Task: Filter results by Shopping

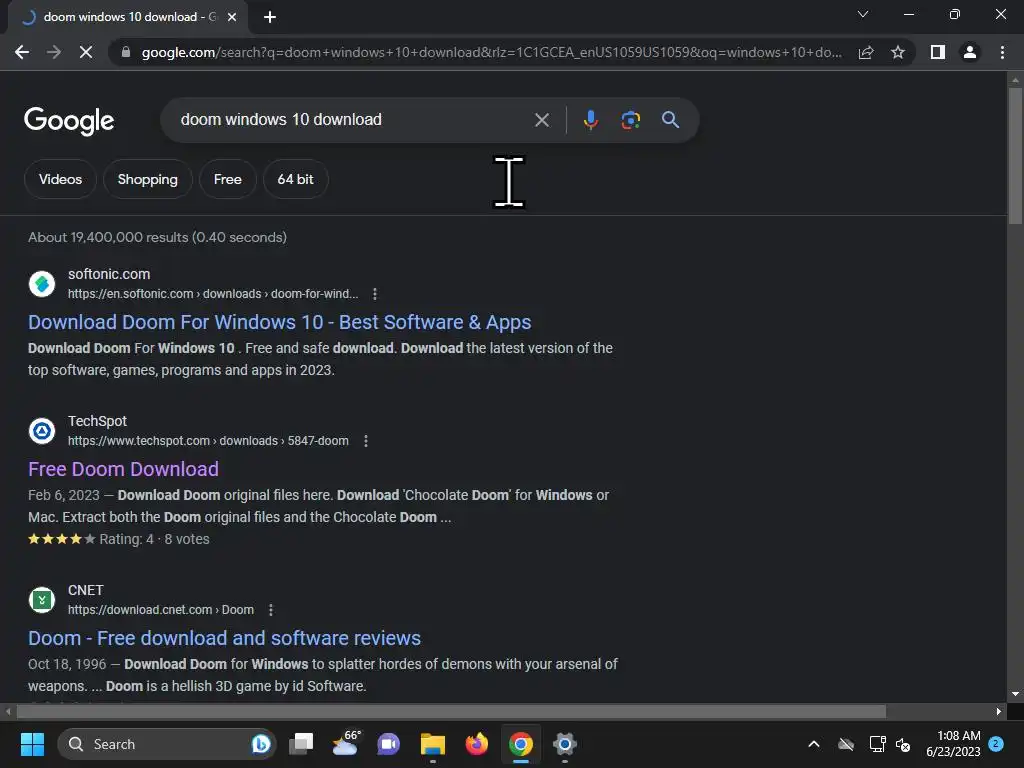Action: coord(148,179)
